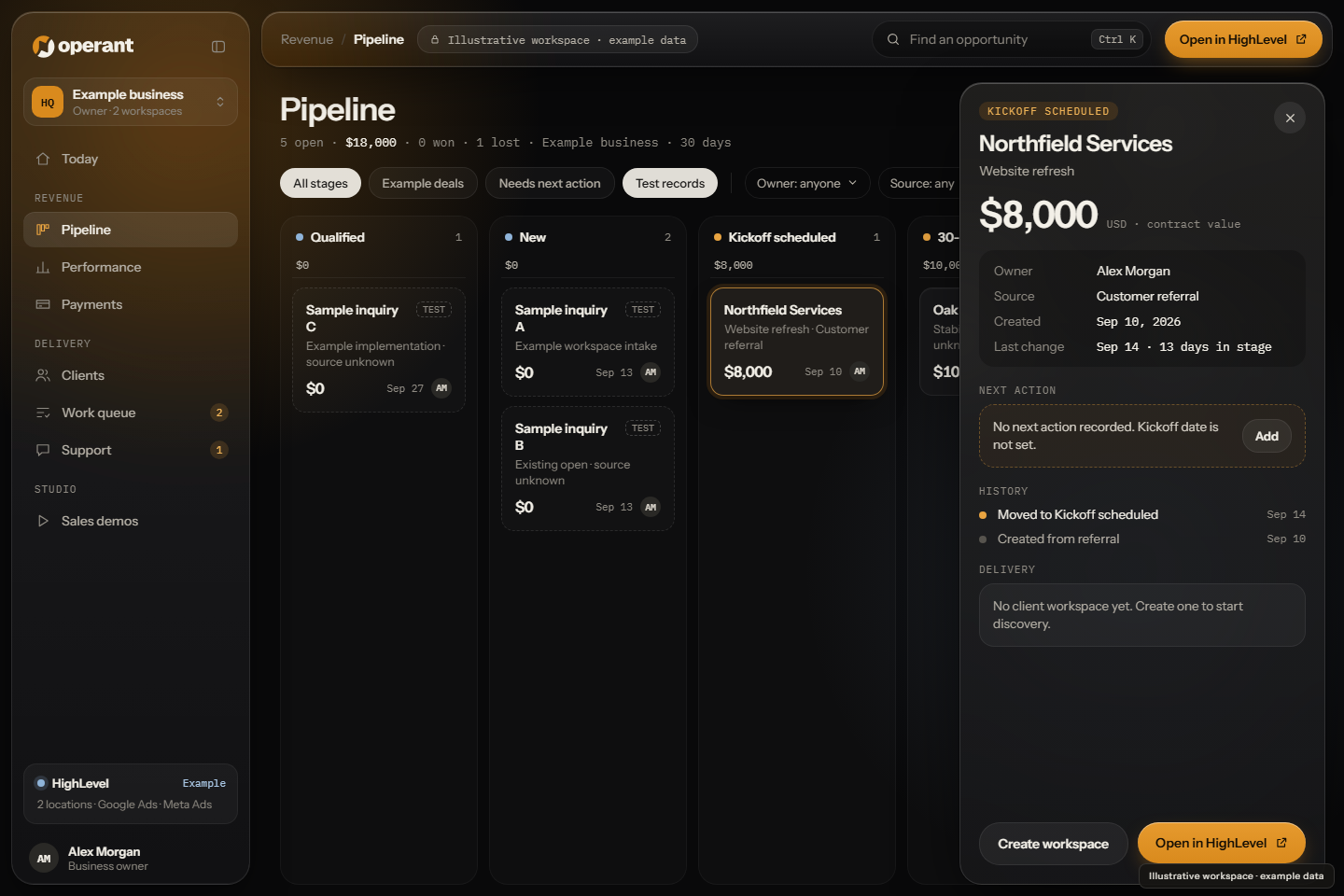Viewport: 1344px width, 896px height.
Task: Click the Qualified column header
Action: tap(379, 237)
